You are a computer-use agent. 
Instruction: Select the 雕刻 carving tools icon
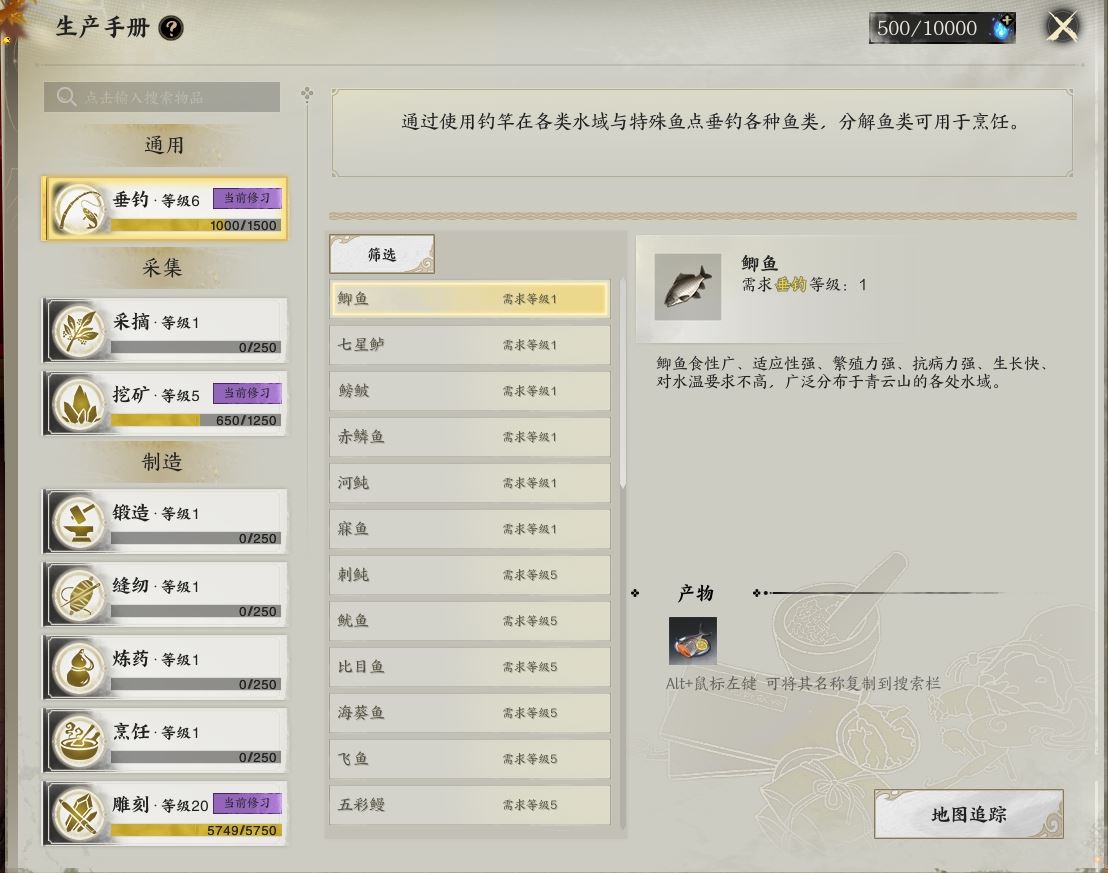pos(78,814)
